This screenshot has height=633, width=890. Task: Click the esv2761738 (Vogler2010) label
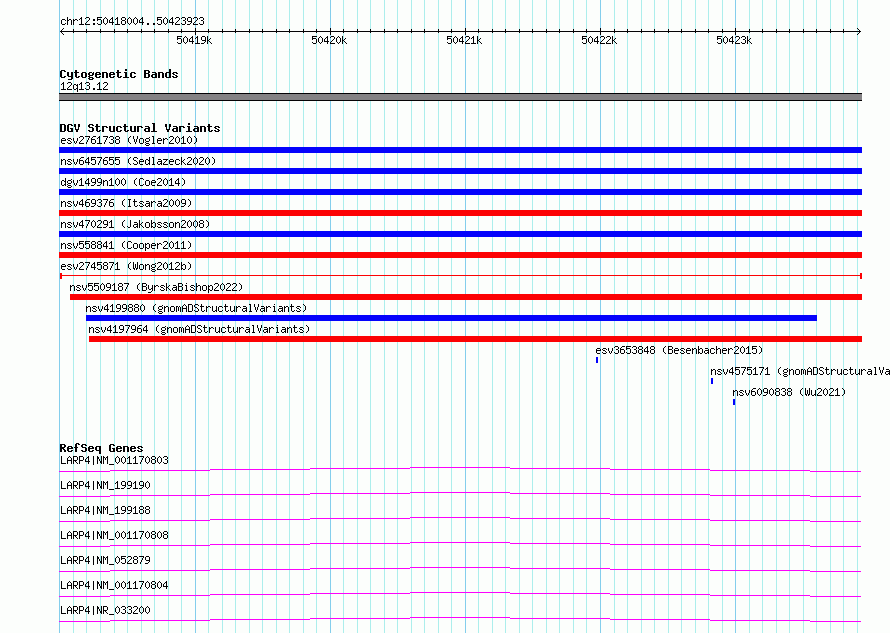[129, 140]
